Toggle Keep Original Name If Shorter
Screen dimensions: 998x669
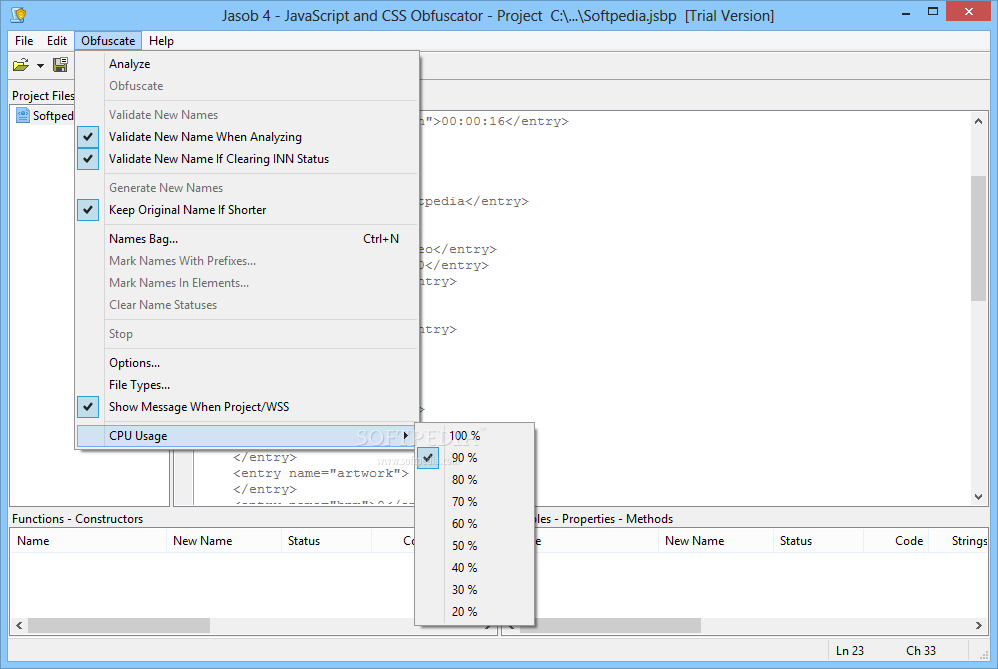coord(248,209)
